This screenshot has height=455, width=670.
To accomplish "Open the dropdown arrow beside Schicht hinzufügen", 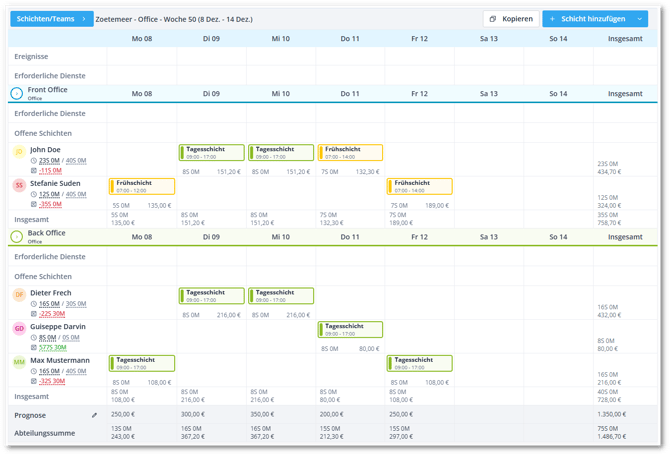I will 641,19.
